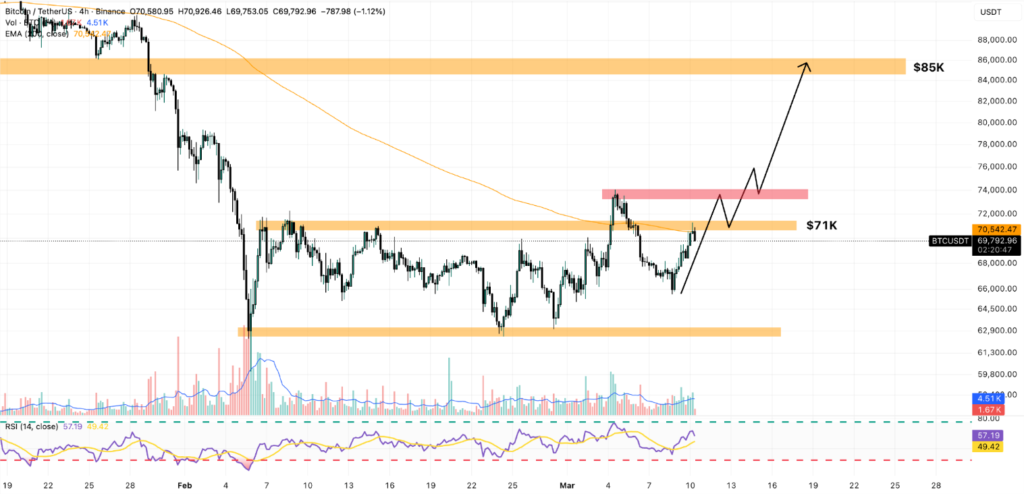Select the $71K text annotation
The width and height of the screenshot is (1024, 494).
822,227
